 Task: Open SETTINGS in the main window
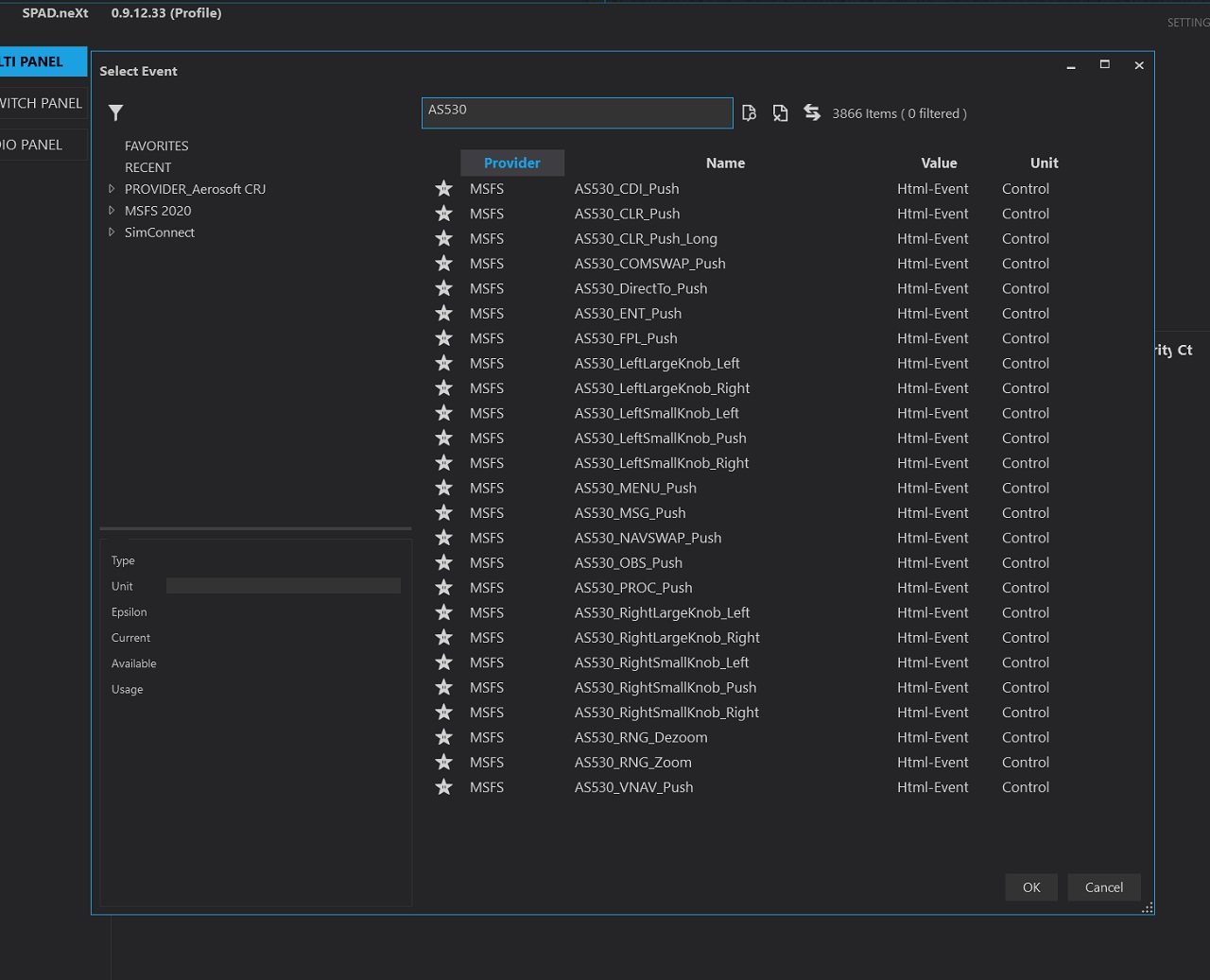tap(1188, 23)
